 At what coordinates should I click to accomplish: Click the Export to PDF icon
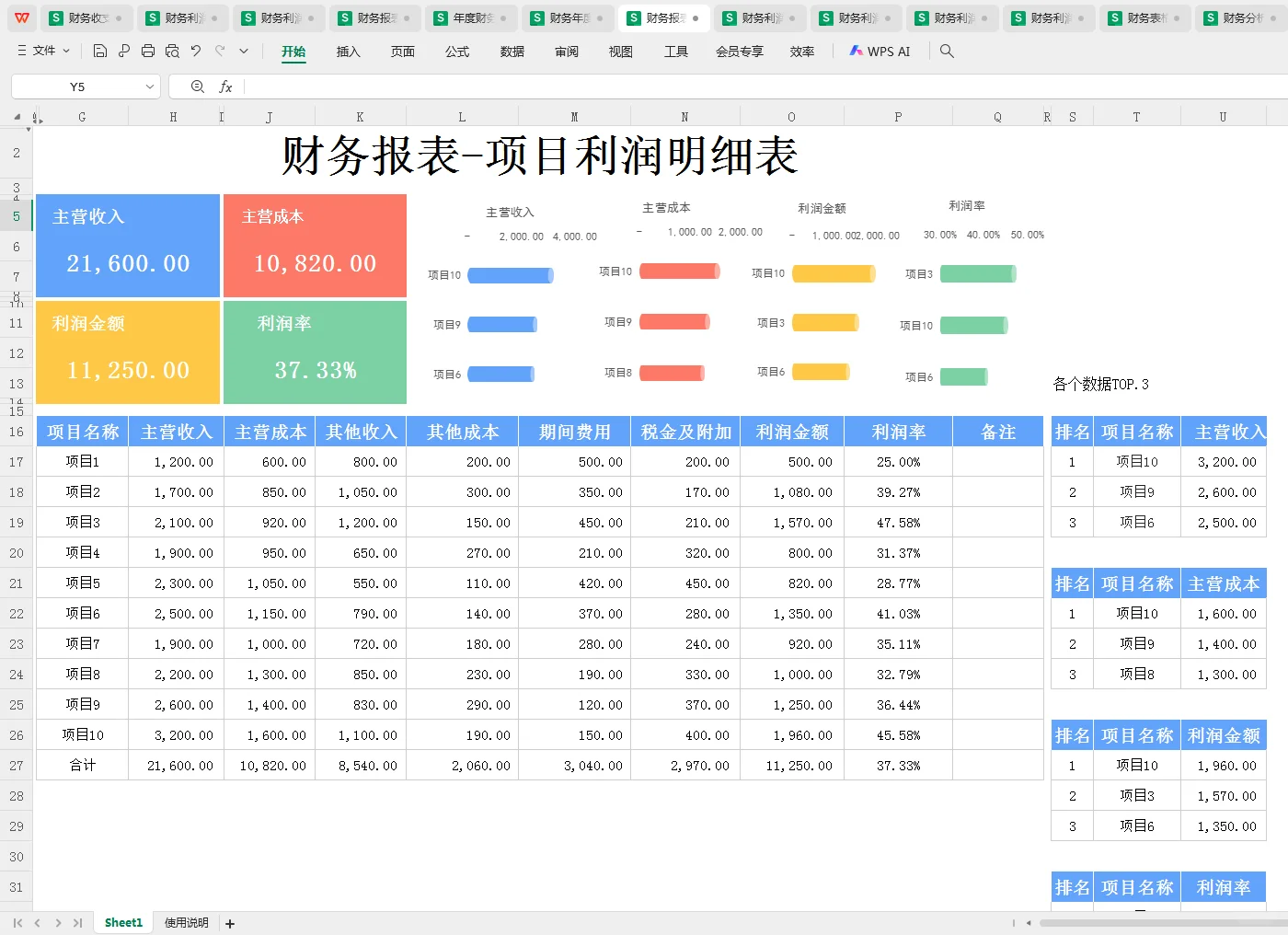(123, 51)
